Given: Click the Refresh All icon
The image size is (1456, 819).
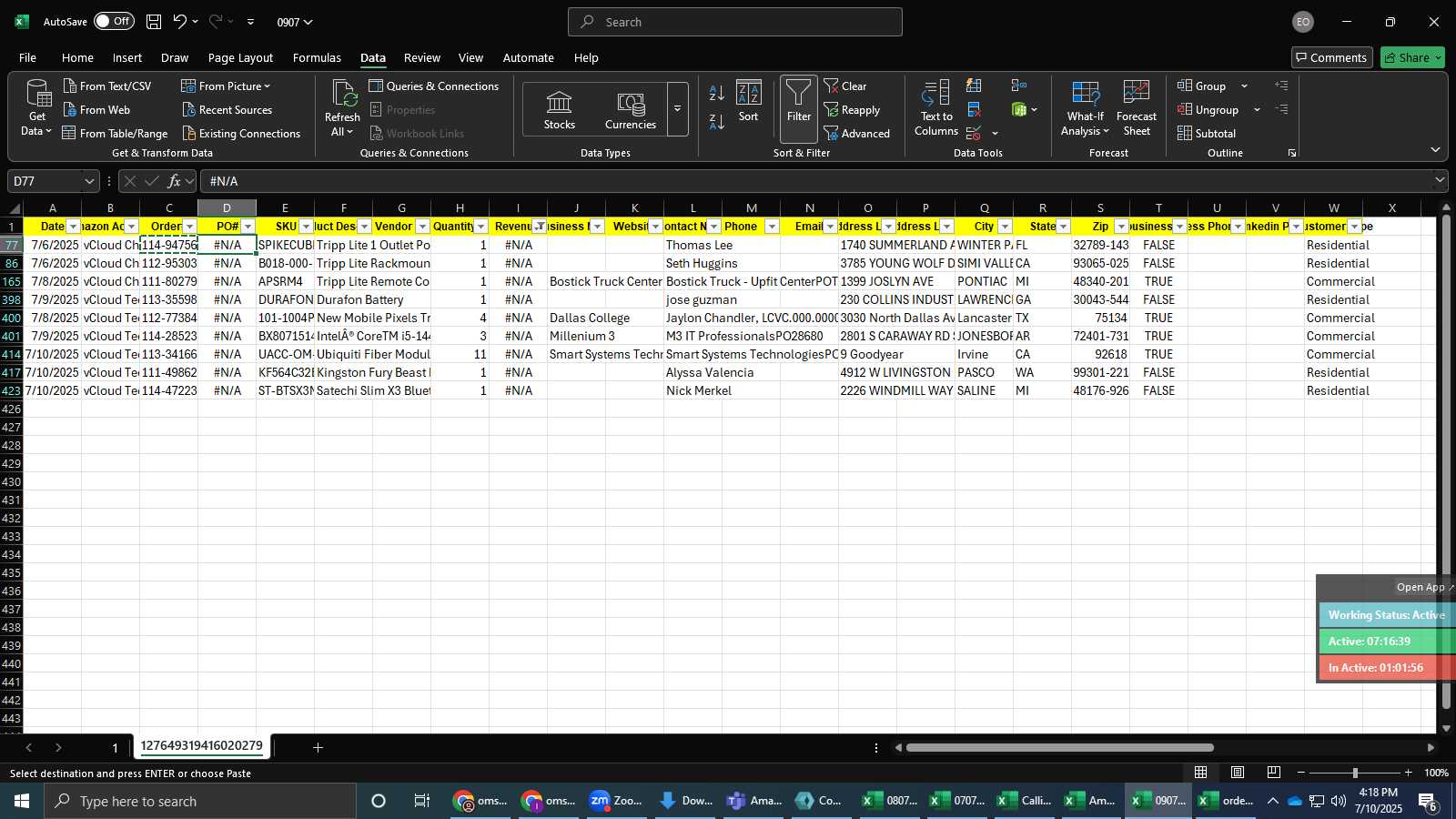Looking at the screenshot, I should point(343,107).
